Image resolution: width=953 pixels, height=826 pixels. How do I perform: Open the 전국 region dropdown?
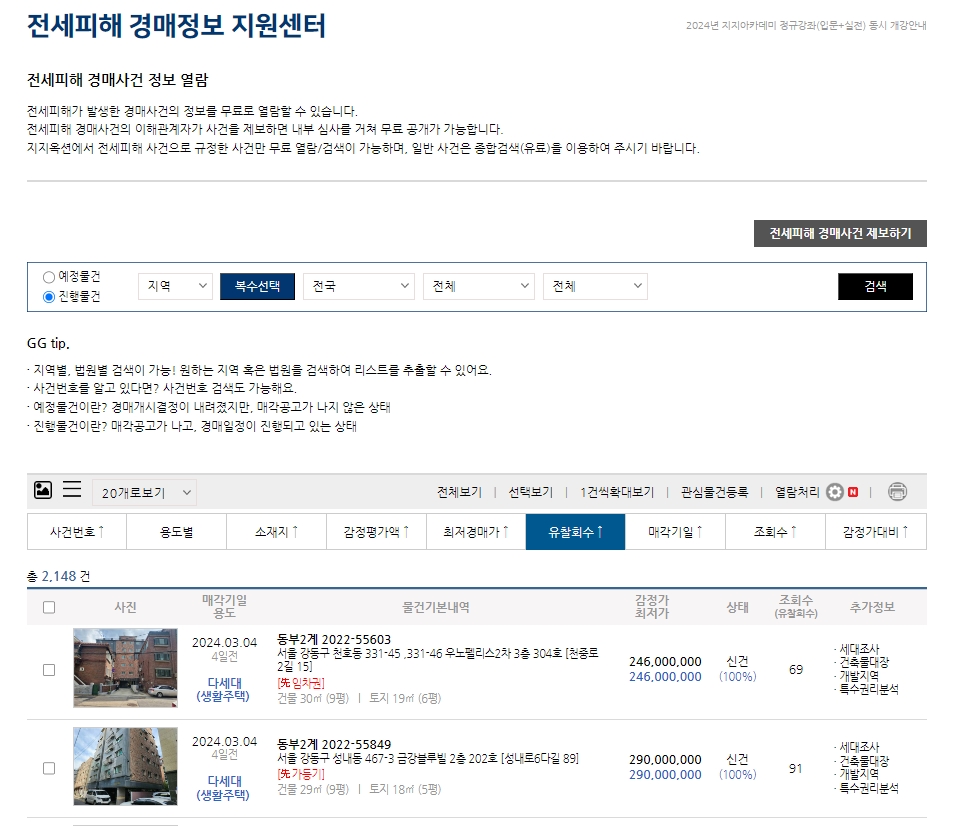(x=358, y=286)
